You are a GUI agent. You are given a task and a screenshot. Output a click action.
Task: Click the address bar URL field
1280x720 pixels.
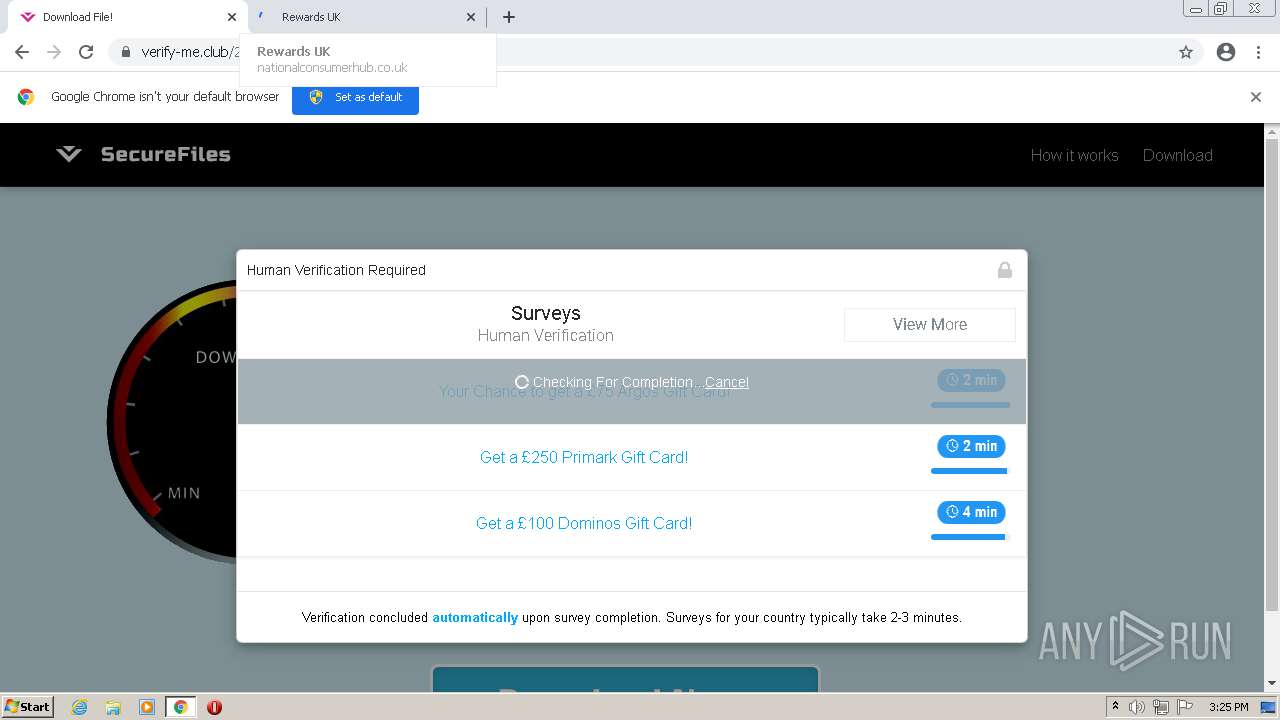(655, 52)
